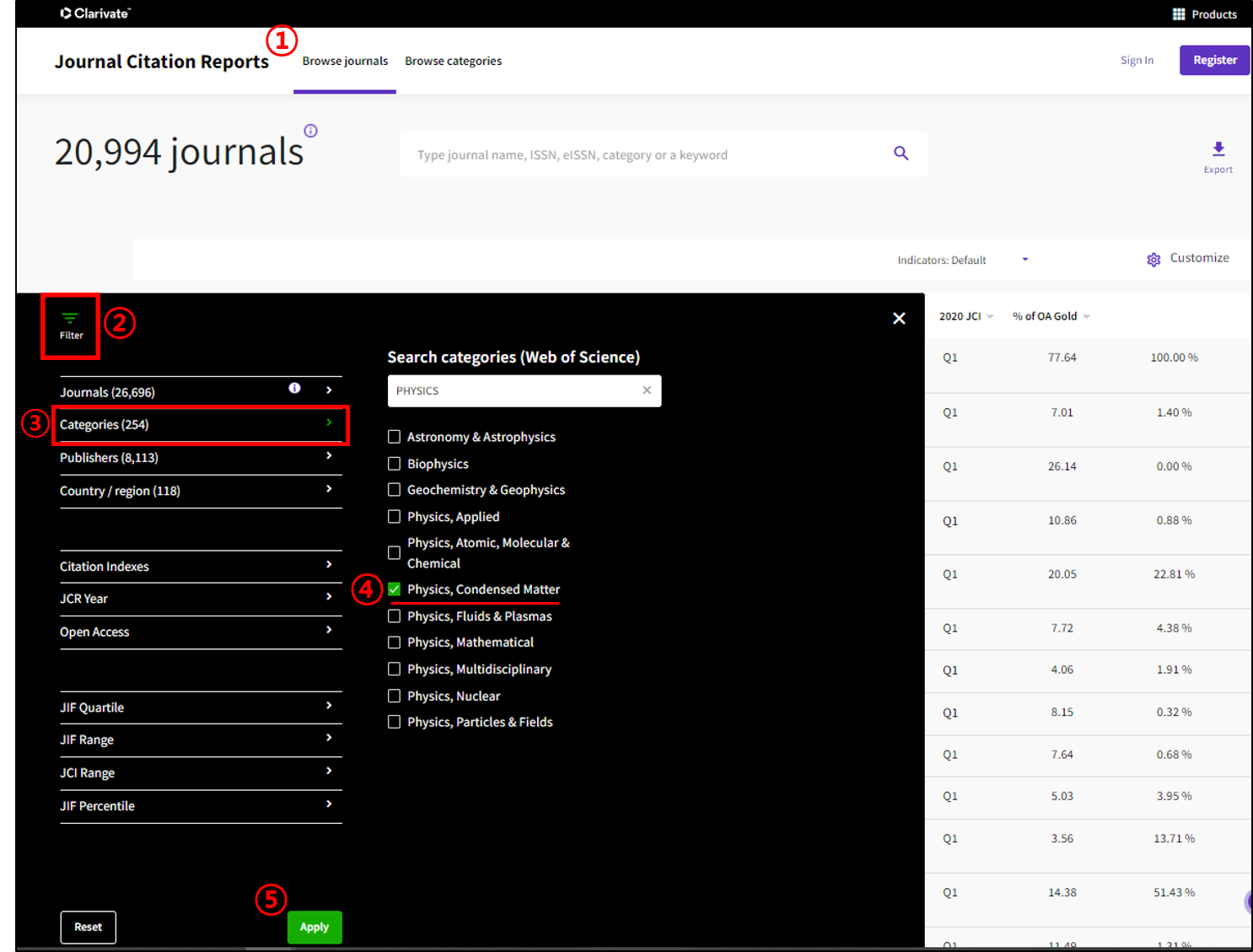
Task: Clear the PHYSICS category search text
Action: (647, 390)
